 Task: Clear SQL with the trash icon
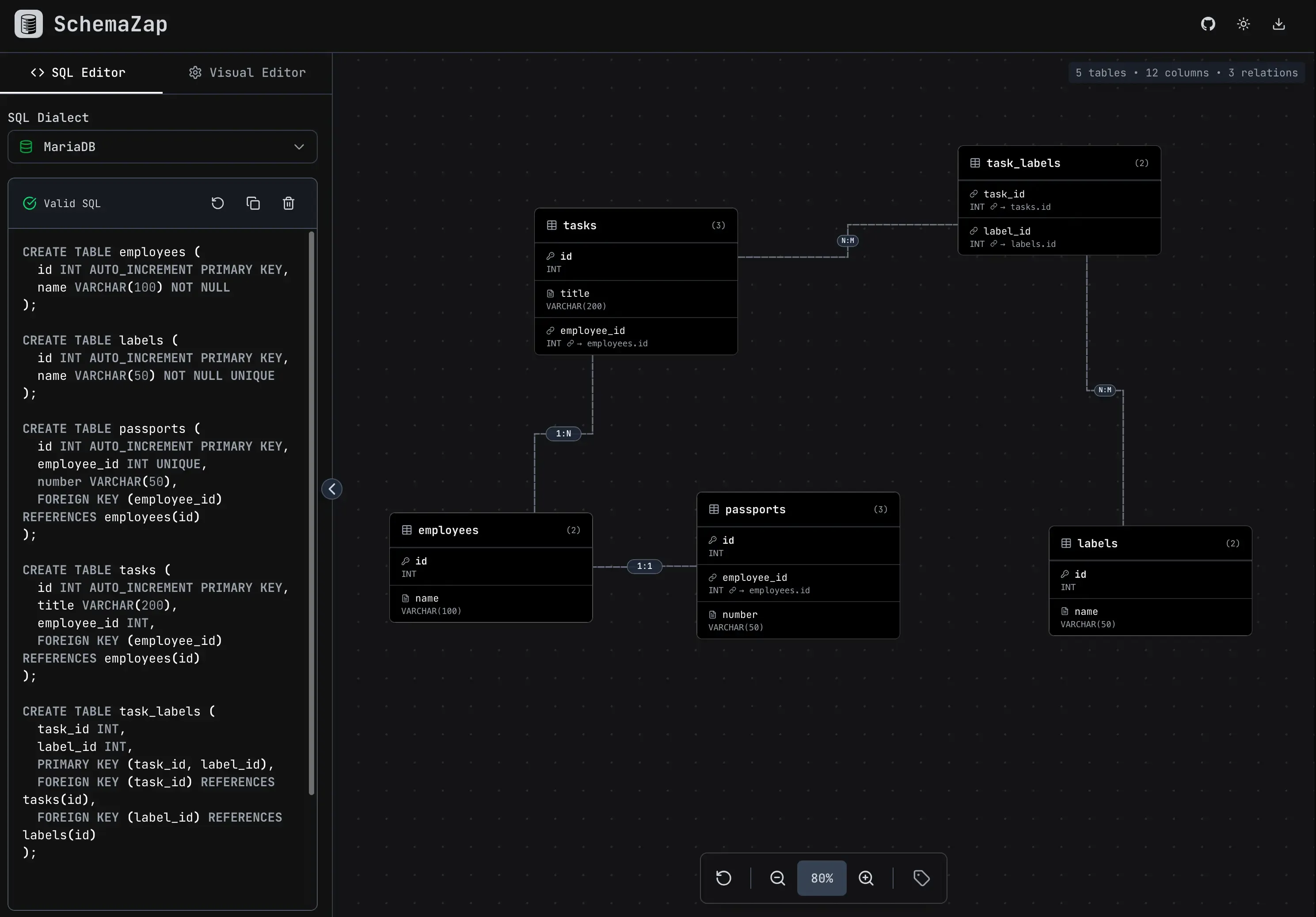(288, 203)
